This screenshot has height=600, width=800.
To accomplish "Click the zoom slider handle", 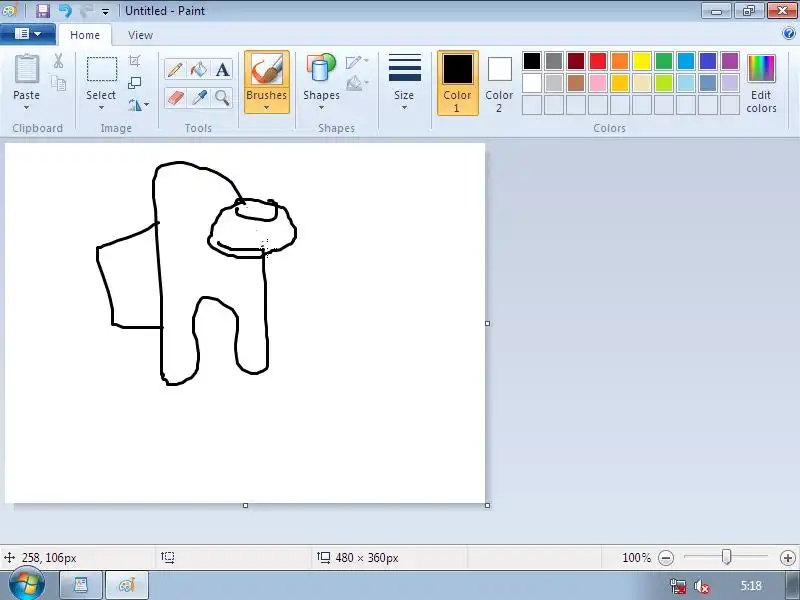I will (x=727, y=557).
